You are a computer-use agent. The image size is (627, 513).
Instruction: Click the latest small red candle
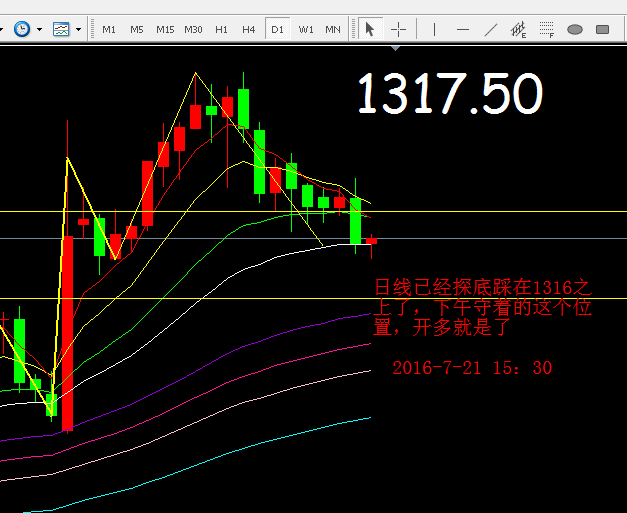pos(371,241)
